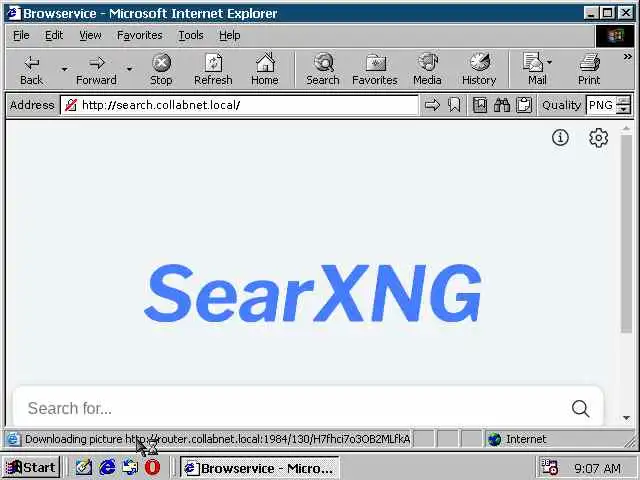Screen dimensions: 640x480
Task: Open the File menu
Action: 21,36
